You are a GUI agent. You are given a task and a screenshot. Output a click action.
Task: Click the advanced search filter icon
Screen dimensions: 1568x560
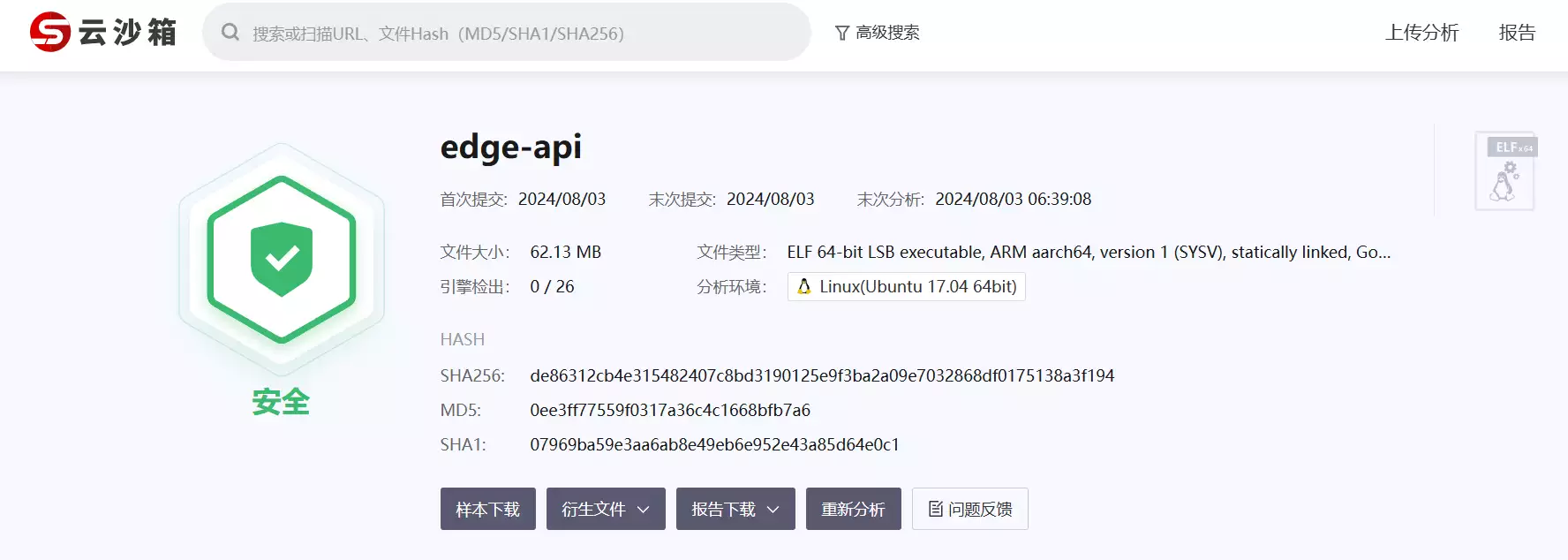tap(842, 34)
